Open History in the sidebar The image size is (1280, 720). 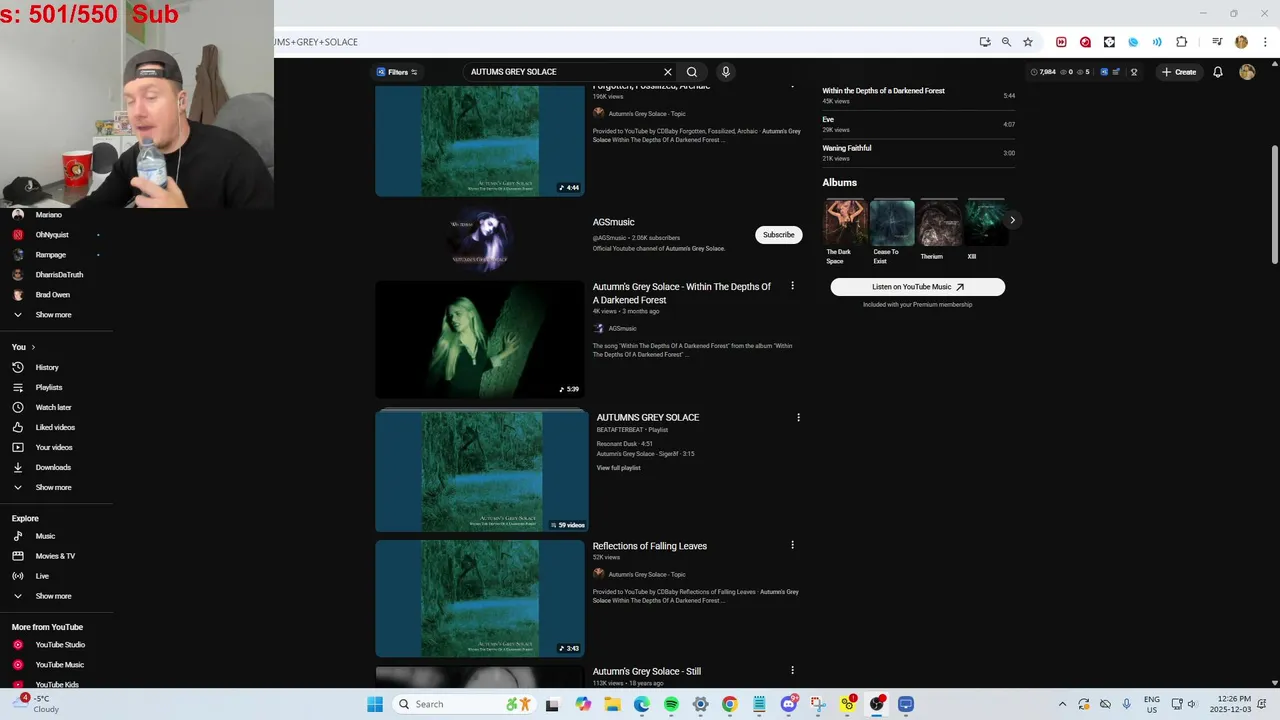point(47,367)
